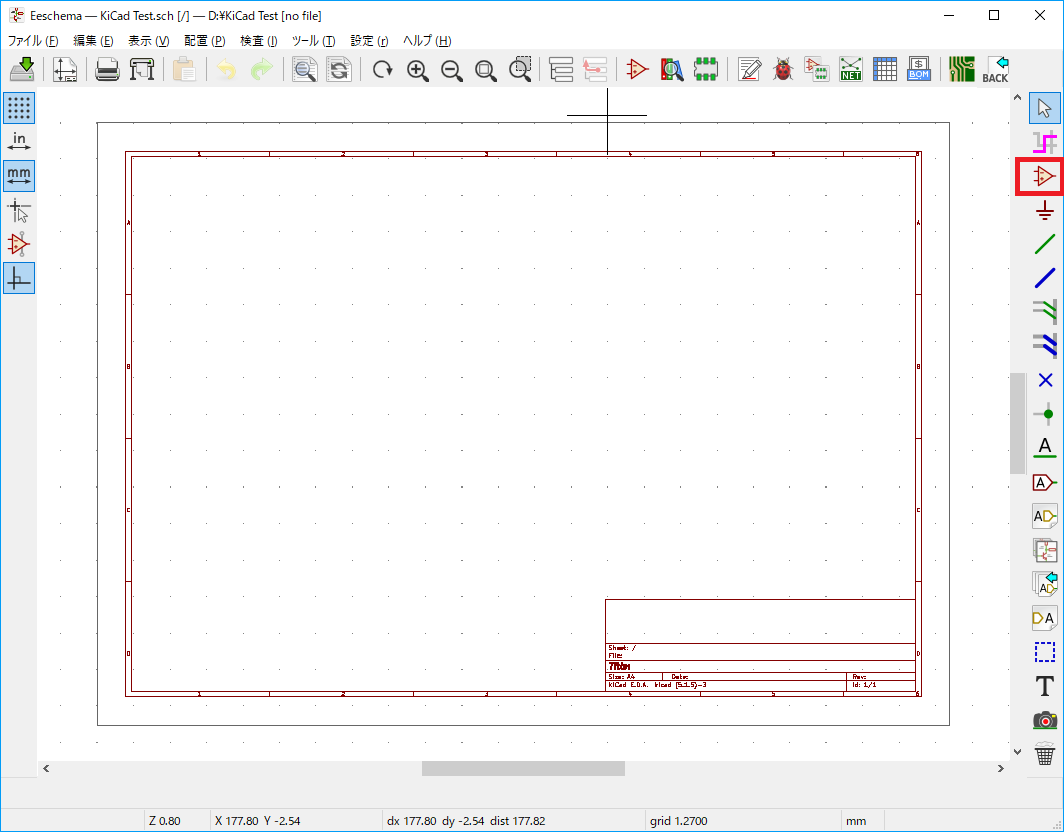1064x832 pixels.
Task: Select the Place Wire tool
Action: tap(1045, 244)
